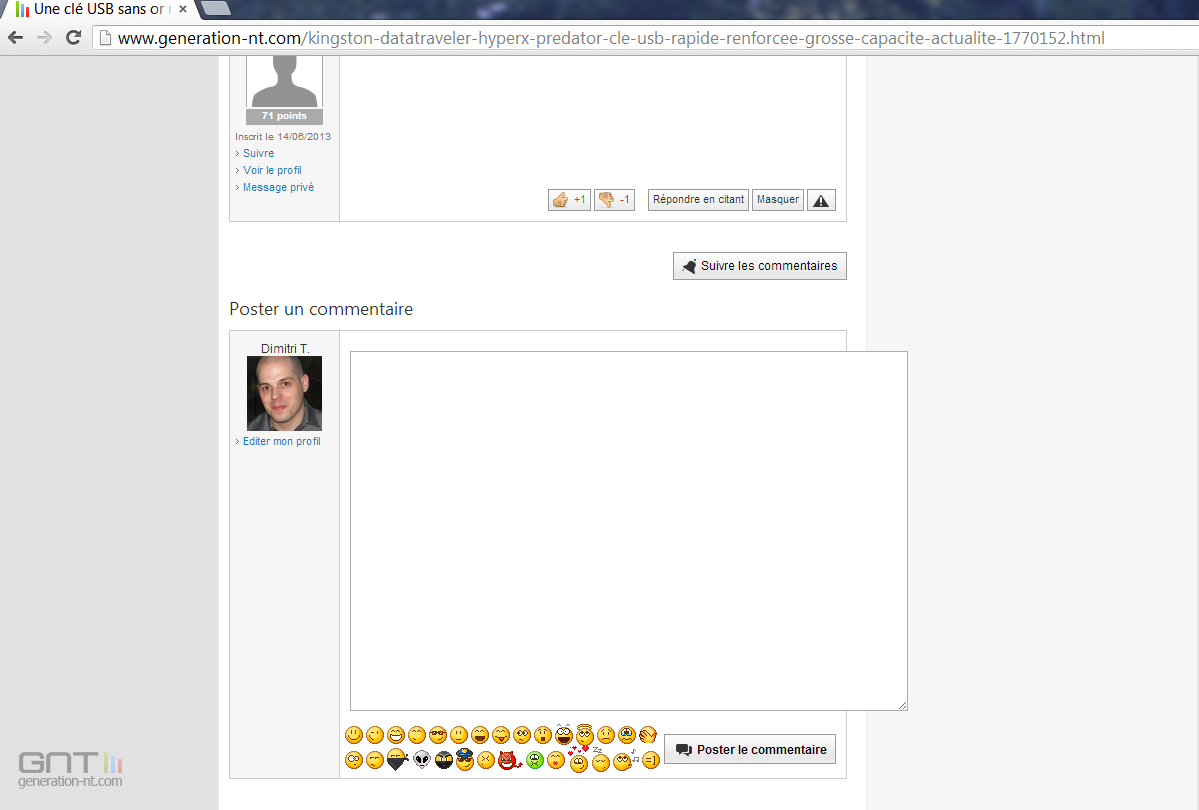Viewport: 1199px width, 810px height.
Task: Insert the wide-eyed excited raised-eyebrows emoticon
Action: point(564,734)
